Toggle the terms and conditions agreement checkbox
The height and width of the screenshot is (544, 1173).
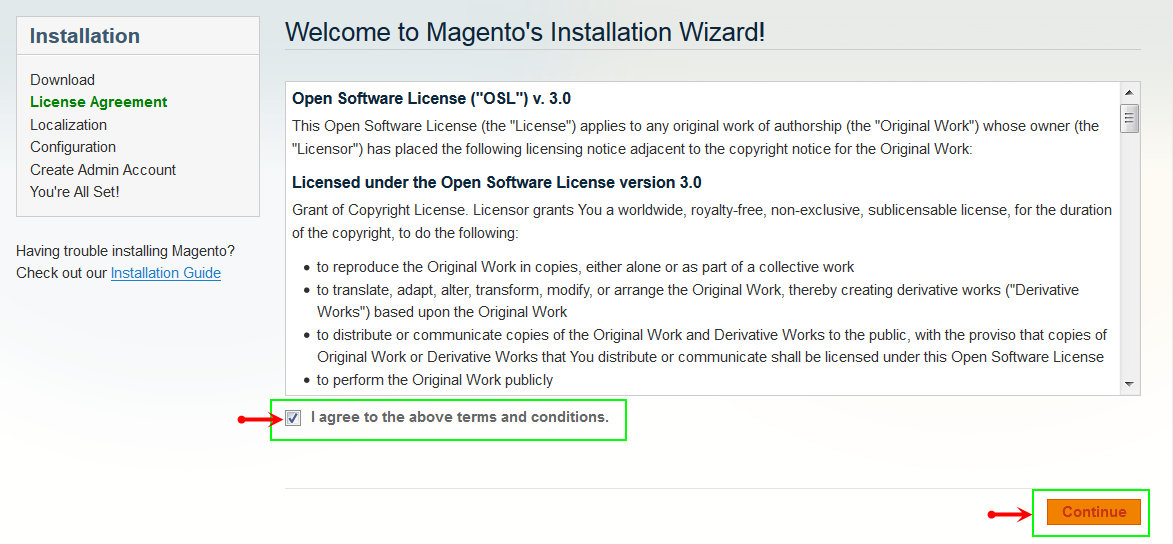pos(293,418)
